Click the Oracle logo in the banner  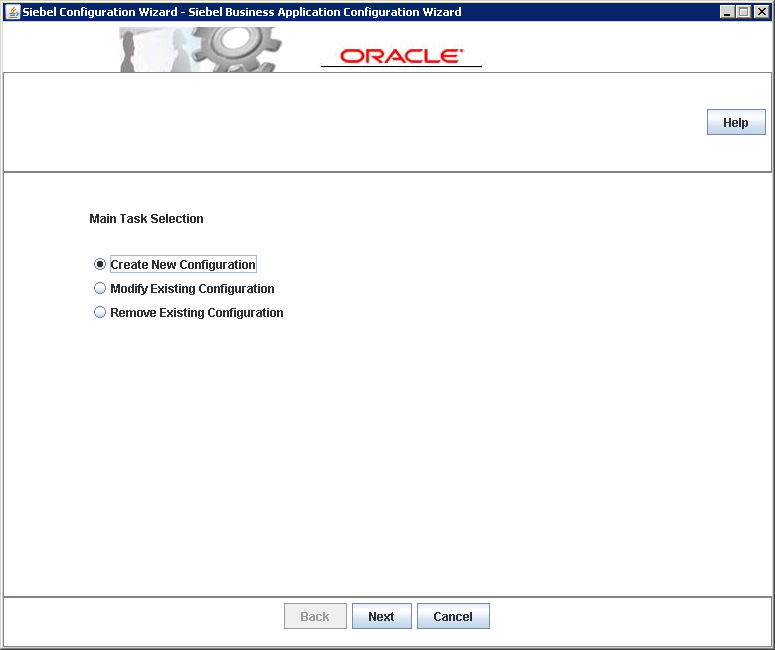401,56
